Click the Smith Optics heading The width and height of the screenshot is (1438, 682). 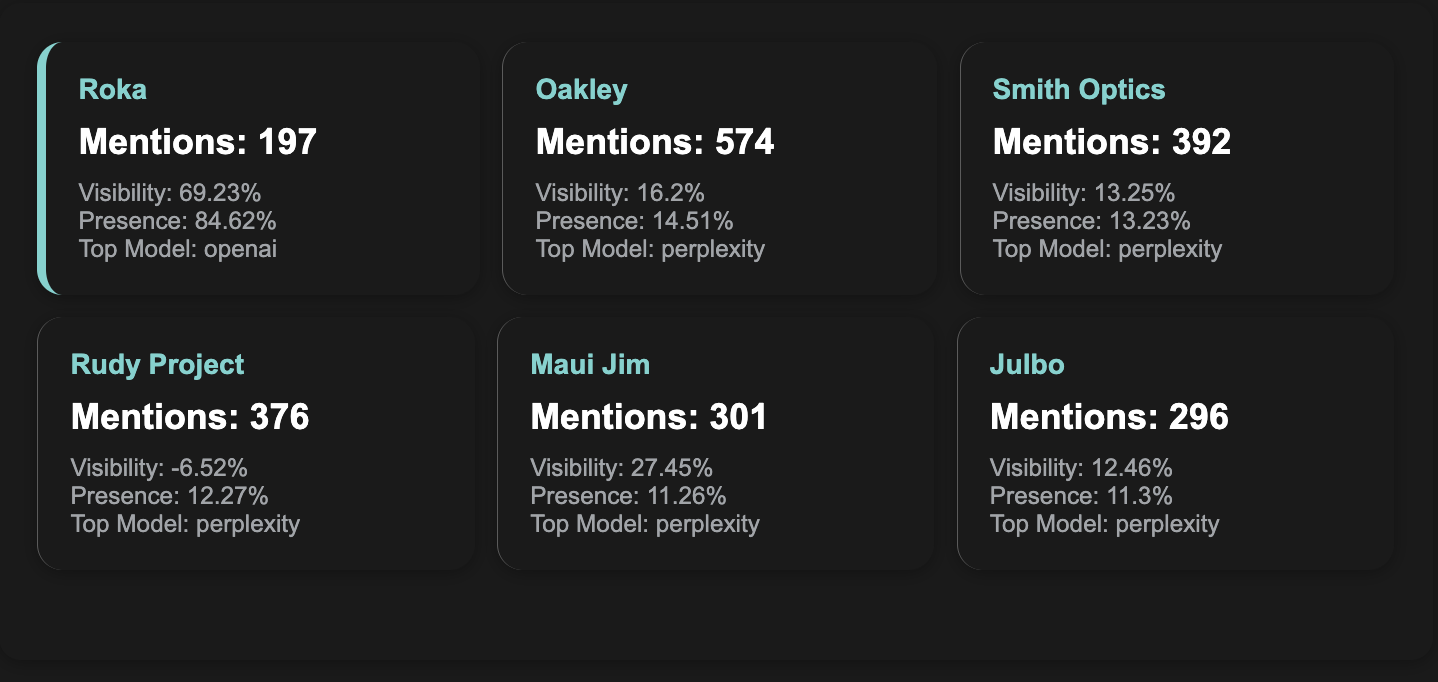1079,90
